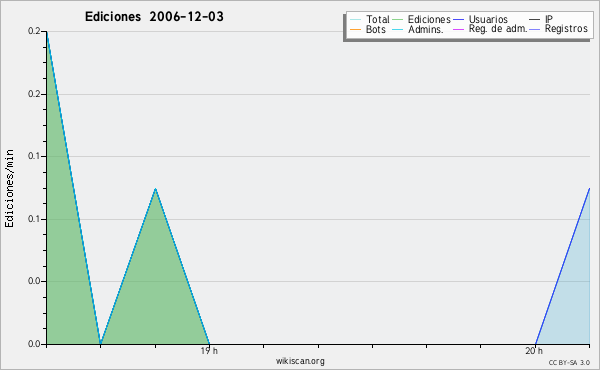Click the Registros legend label
The image size is (600, 370).
click(x=566, y=29)
